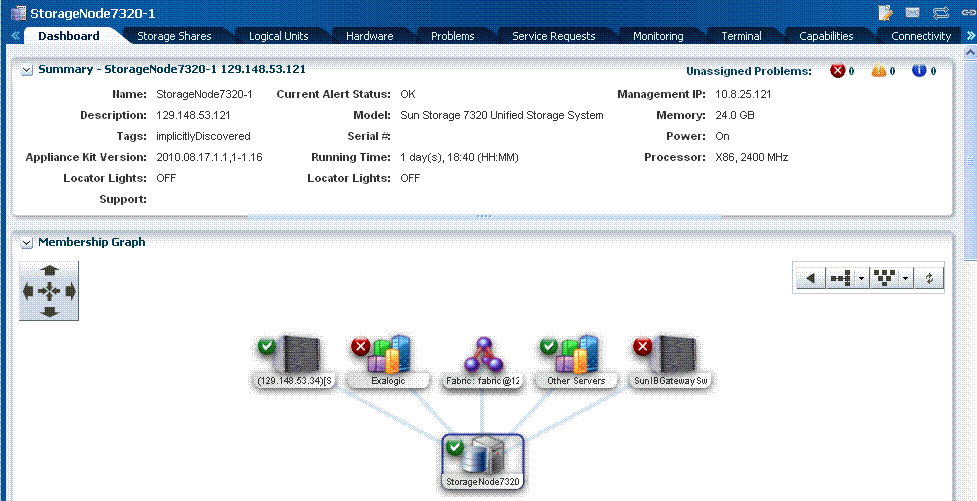The height and width of the screenshot is (501, 977).
Task: Open the Terminal tab
Action: click(x=741, y=36)
